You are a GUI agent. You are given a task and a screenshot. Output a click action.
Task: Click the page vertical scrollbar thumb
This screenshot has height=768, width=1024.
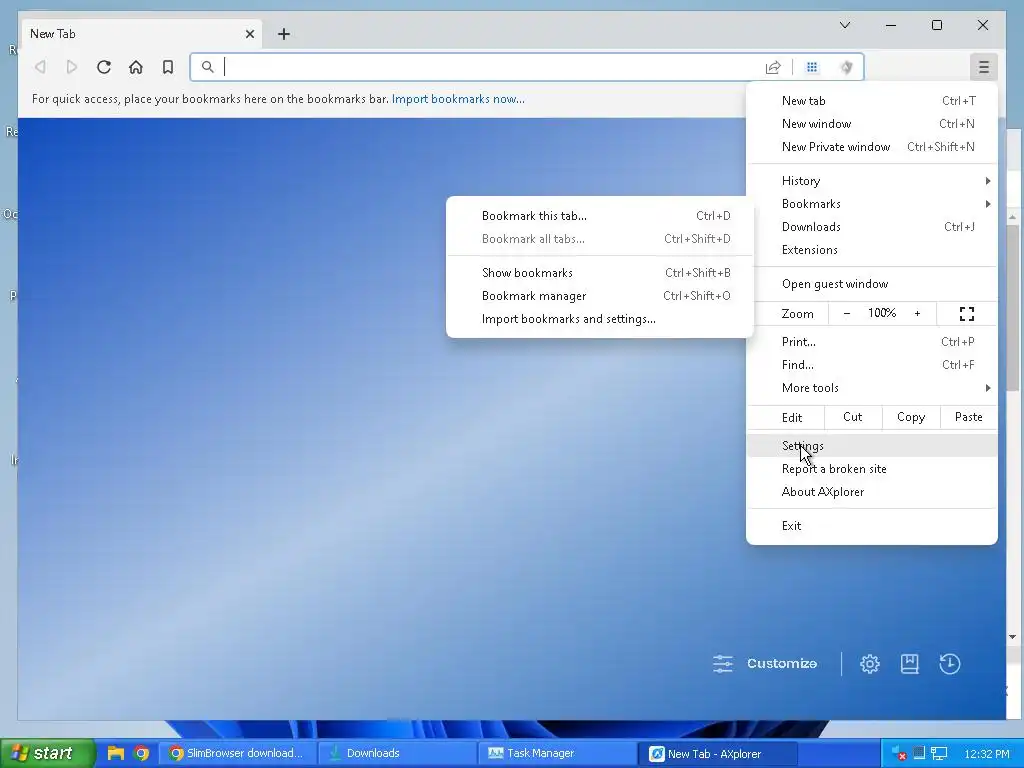[1012, 308]
